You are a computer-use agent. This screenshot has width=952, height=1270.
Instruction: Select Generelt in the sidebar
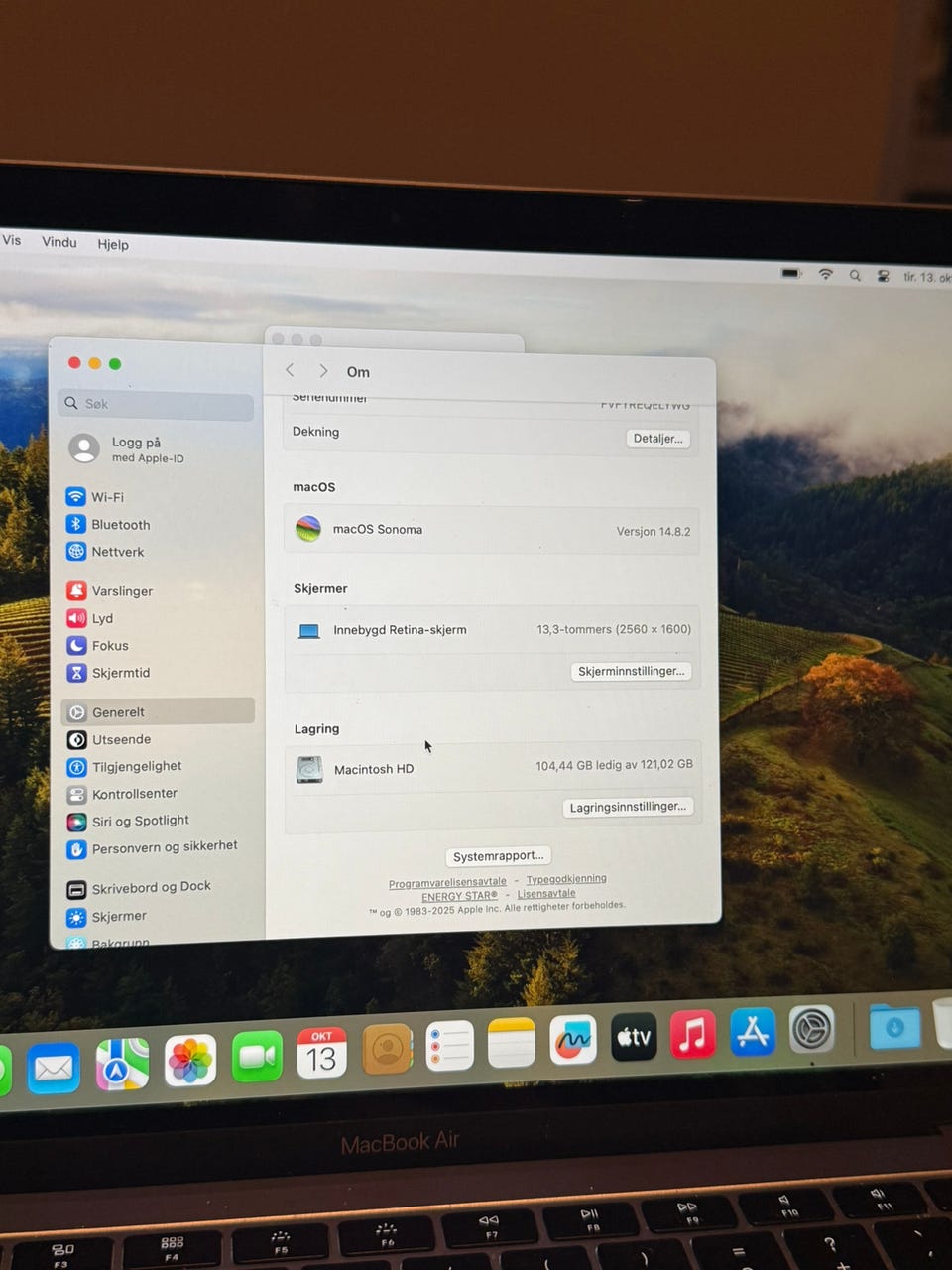pos(158,711)
